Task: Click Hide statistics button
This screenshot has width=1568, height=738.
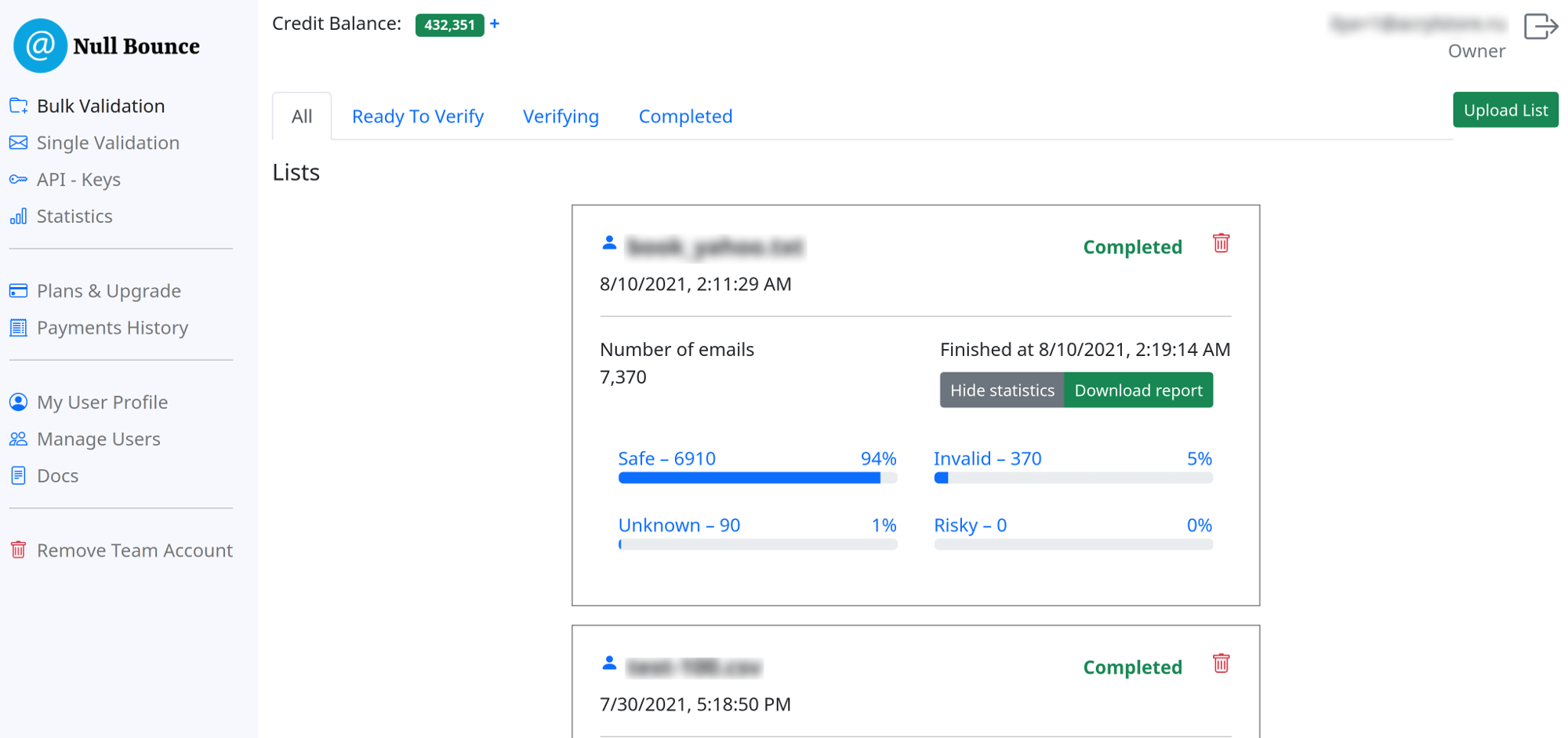Action: click(x=1002, y=390)
